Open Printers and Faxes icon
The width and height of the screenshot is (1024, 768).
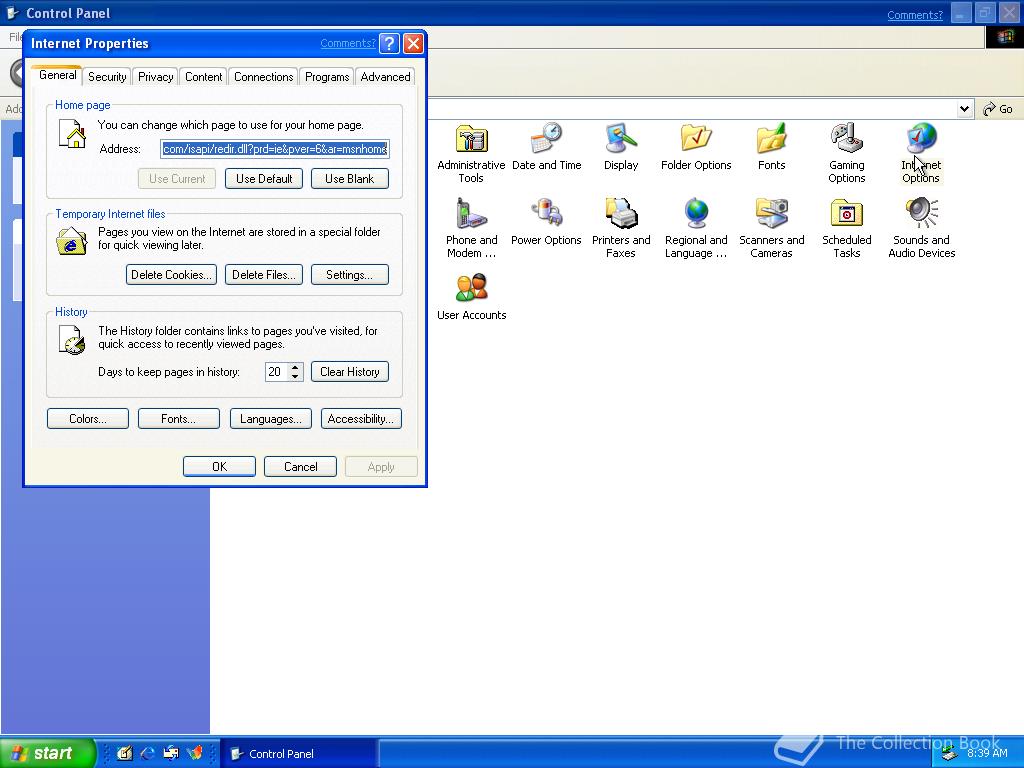click(x=620, y=214)
